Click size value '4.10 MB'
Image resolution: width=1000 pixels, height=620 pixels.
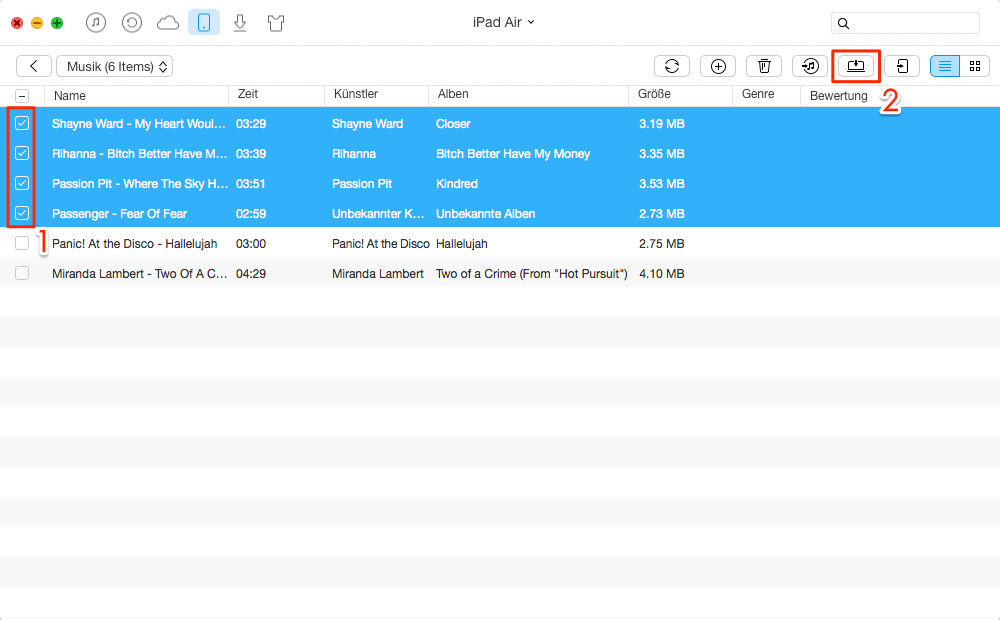pos(661,274)
